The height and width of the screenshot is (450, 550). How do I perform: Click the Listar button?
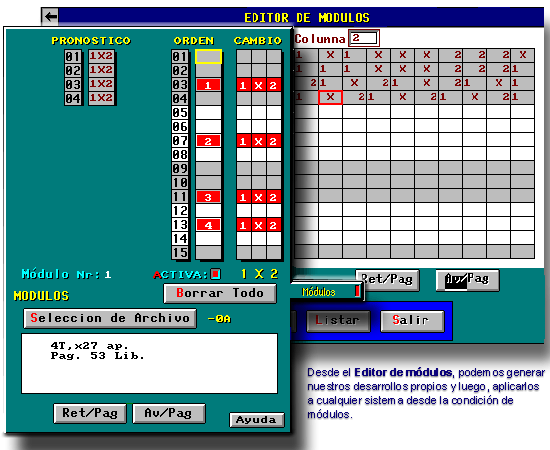(x=338, y=321)
